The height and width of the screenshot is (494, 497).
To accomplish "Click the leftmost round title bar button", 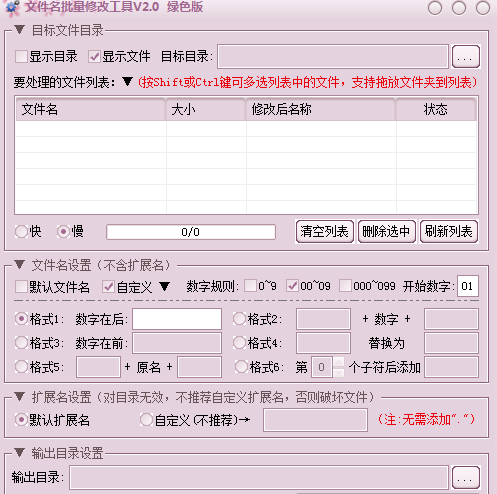I will 435,8.
